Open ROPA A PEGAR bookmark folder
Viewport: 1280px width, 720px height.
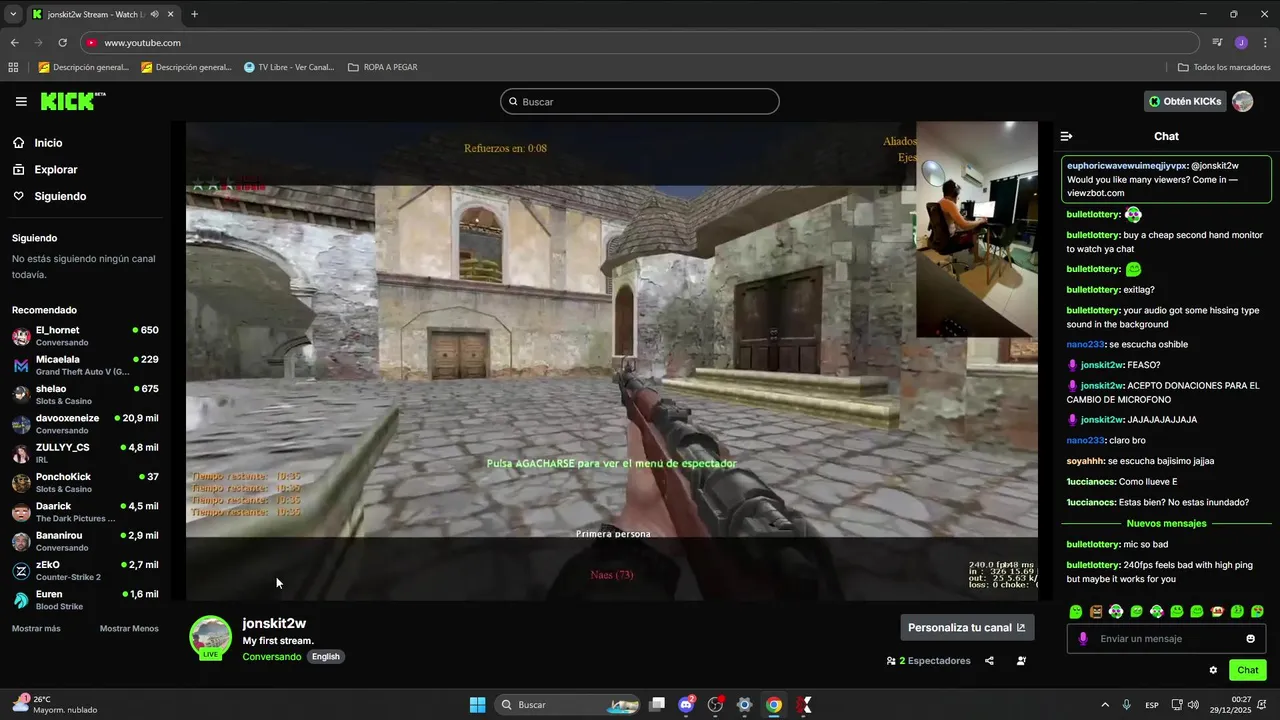pyautogui.click(x=383, y=67)
